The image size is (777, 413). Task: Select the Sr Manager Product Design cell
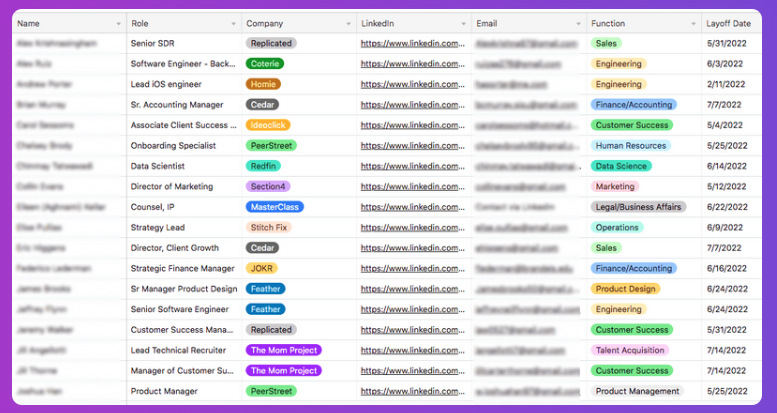[x=184, y=289]
